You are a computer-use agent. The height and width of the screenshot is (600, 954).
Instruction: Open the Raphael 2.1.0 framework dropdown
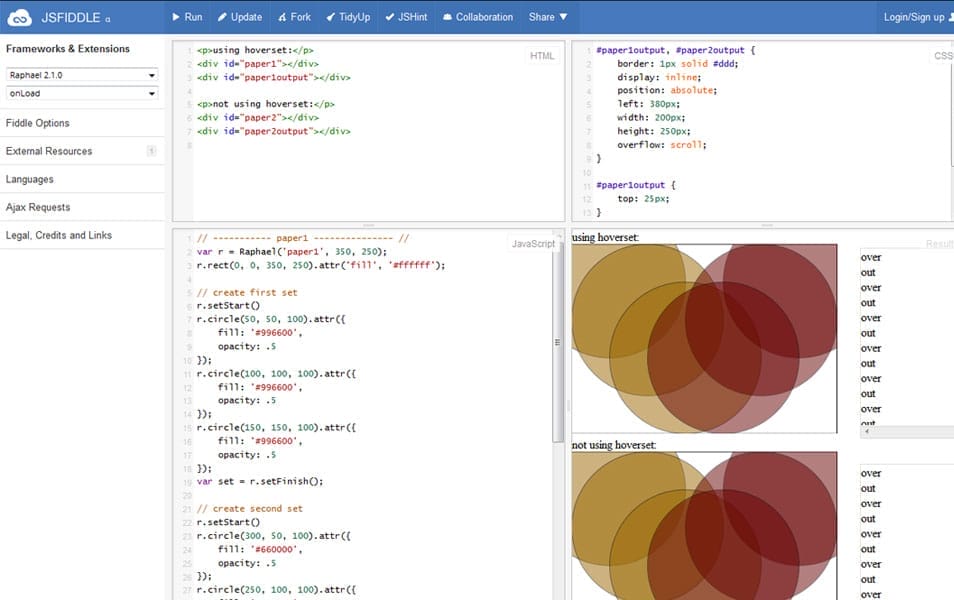[x=82, y=75]
